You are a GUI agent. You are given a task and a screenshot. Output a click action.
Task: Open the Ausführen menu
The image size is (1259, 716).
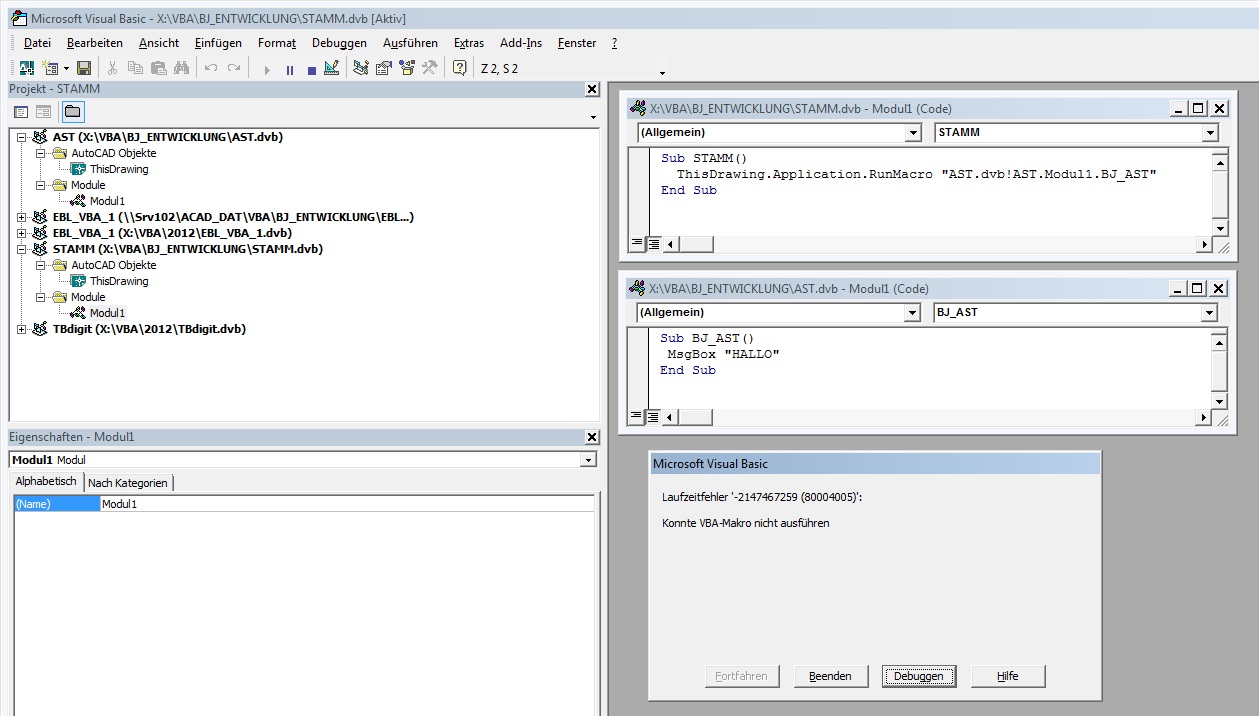click(x=410, y=43)
